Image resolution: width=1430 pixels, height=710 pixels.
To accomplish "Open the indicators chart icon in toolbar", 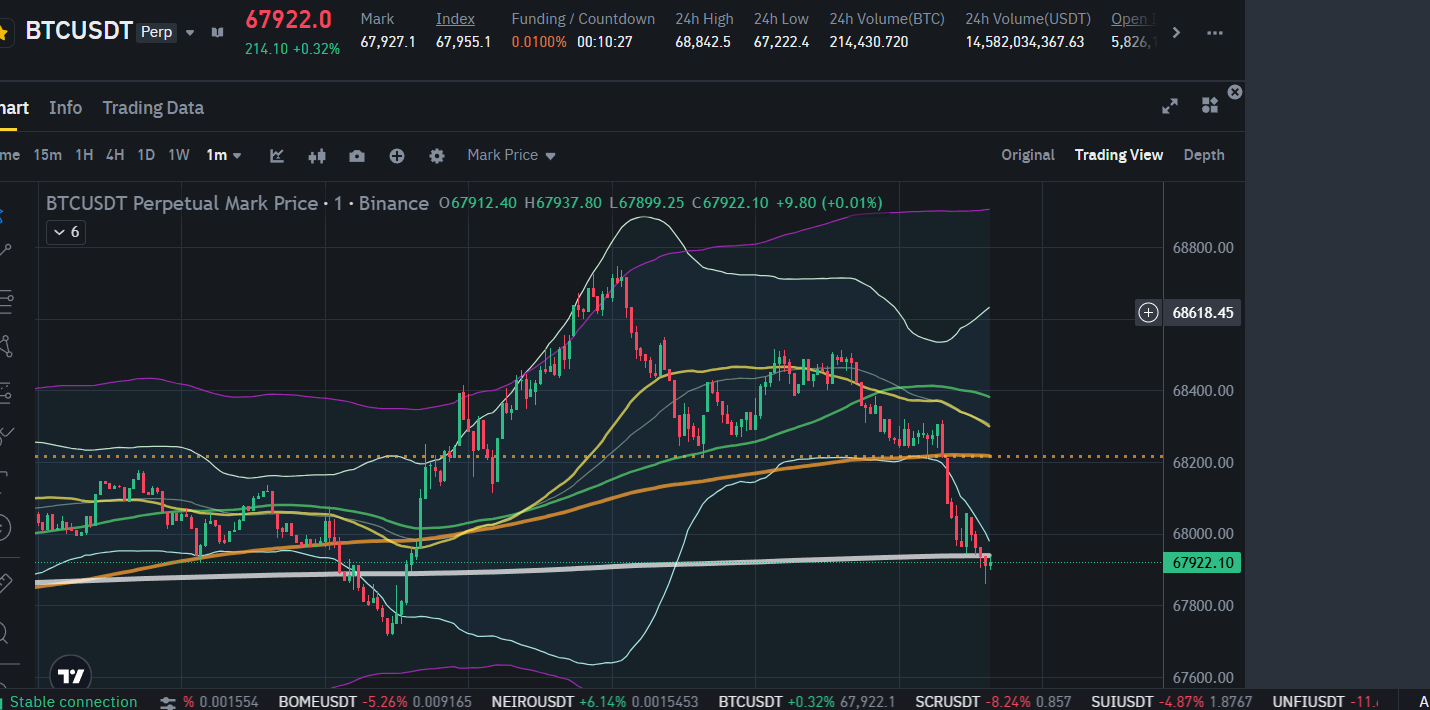I will pyautogui.click(x=277, y=155).
